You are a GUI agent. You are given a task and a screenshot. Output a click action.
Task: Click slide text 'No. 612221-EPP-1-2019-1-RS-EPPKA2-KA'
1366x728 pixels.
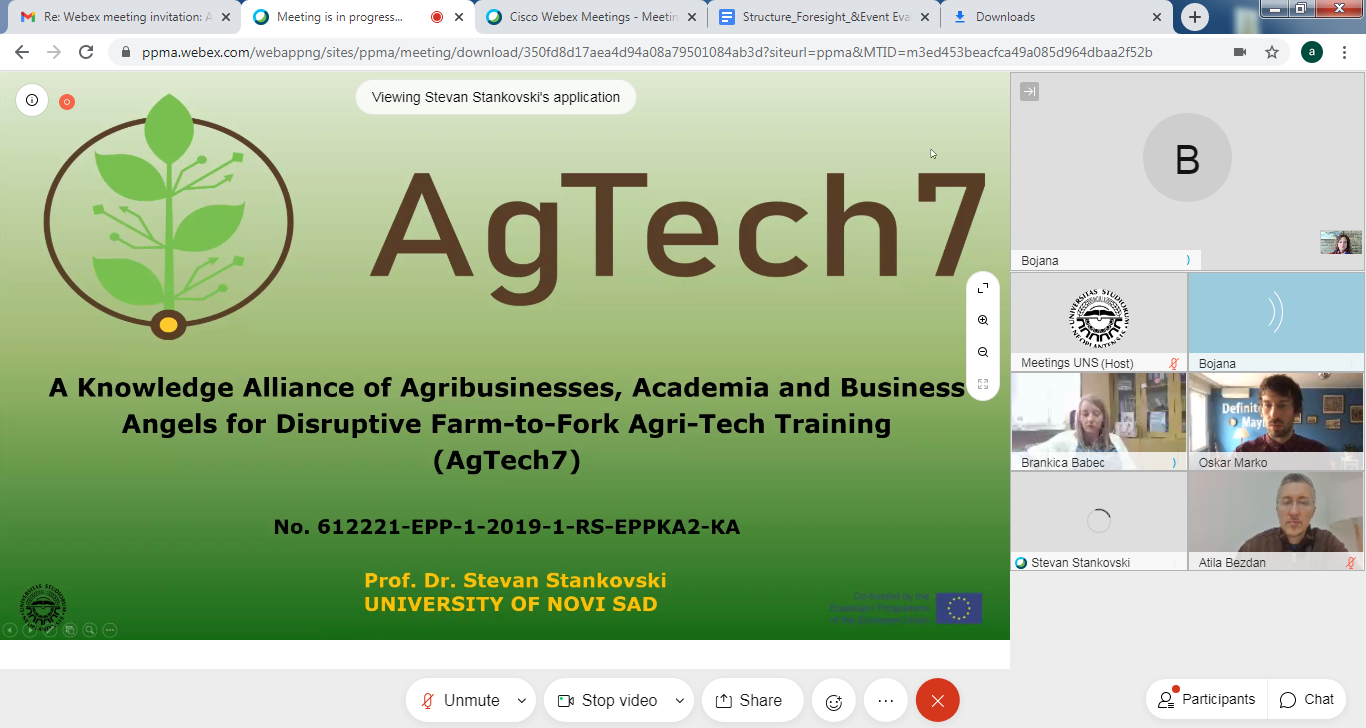[x=507, y=526]
